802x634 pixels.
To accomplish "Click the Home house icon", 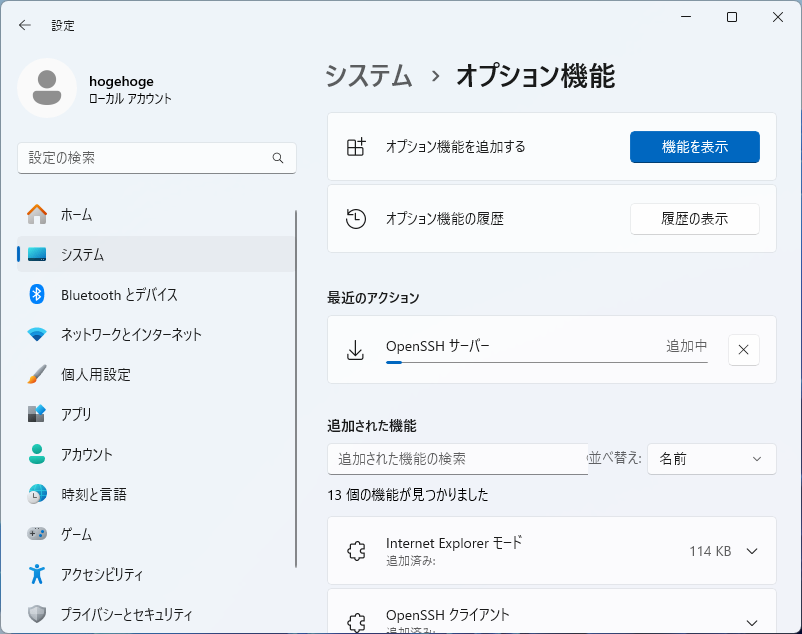I will point(37,214).
